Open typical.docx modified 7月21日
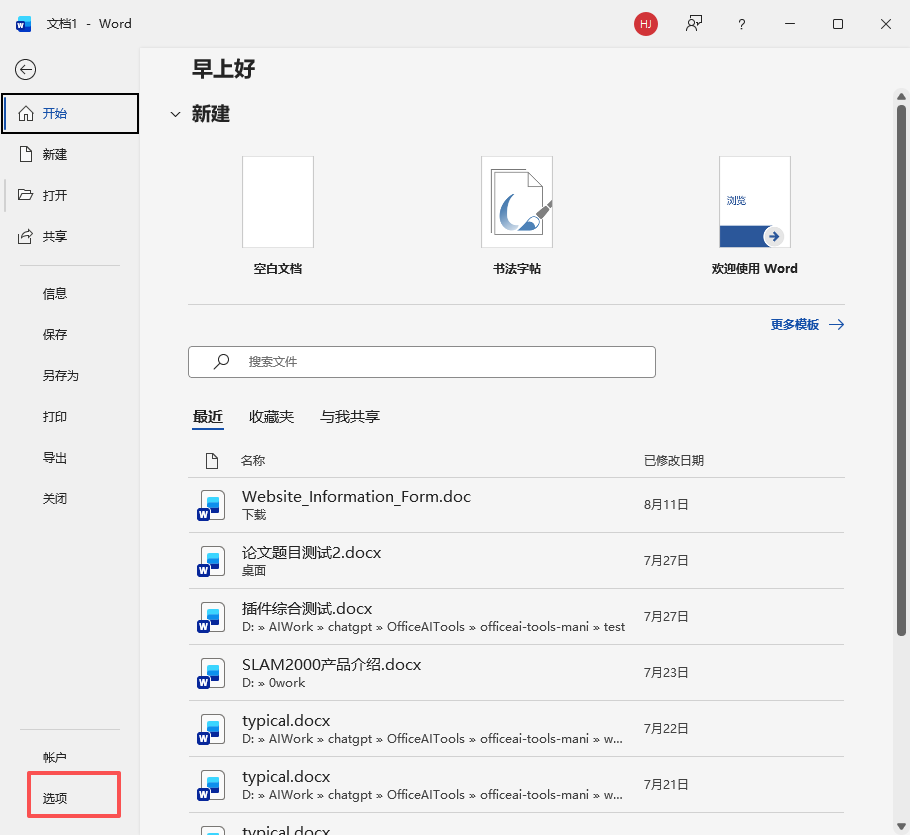 tap(516, 785)
